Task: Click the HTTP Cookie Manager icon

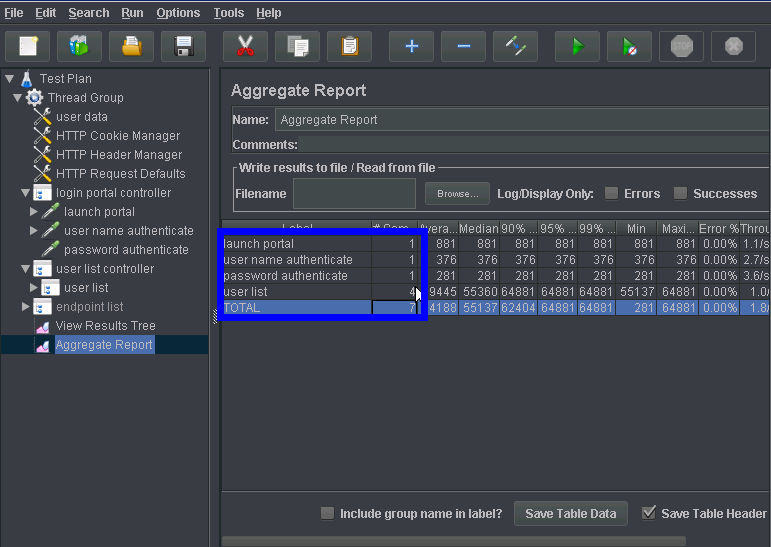Action: click(x=42, y=136)
